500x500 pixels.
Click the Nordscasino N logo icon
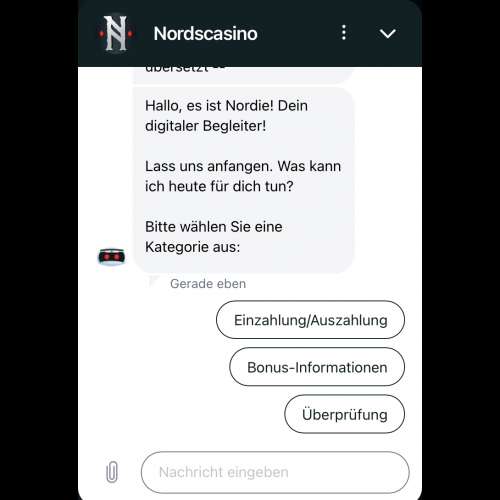coord(116,33)
